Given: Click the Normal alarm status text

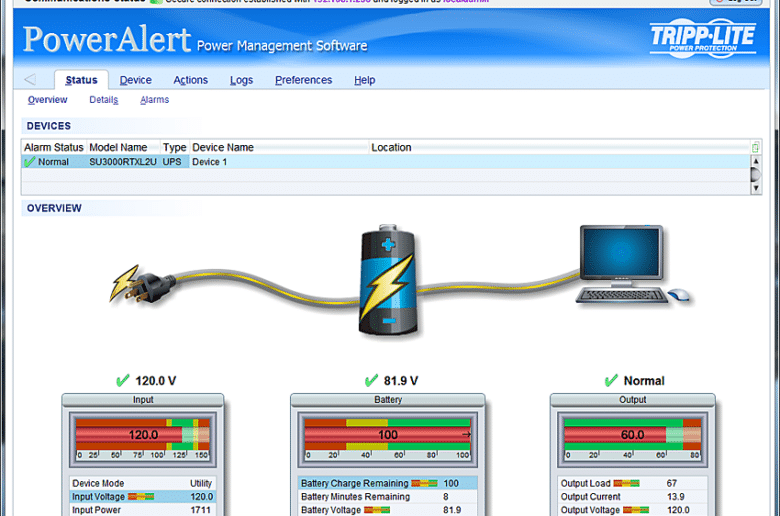Looking at the screenshot, I should coord(53,162).
